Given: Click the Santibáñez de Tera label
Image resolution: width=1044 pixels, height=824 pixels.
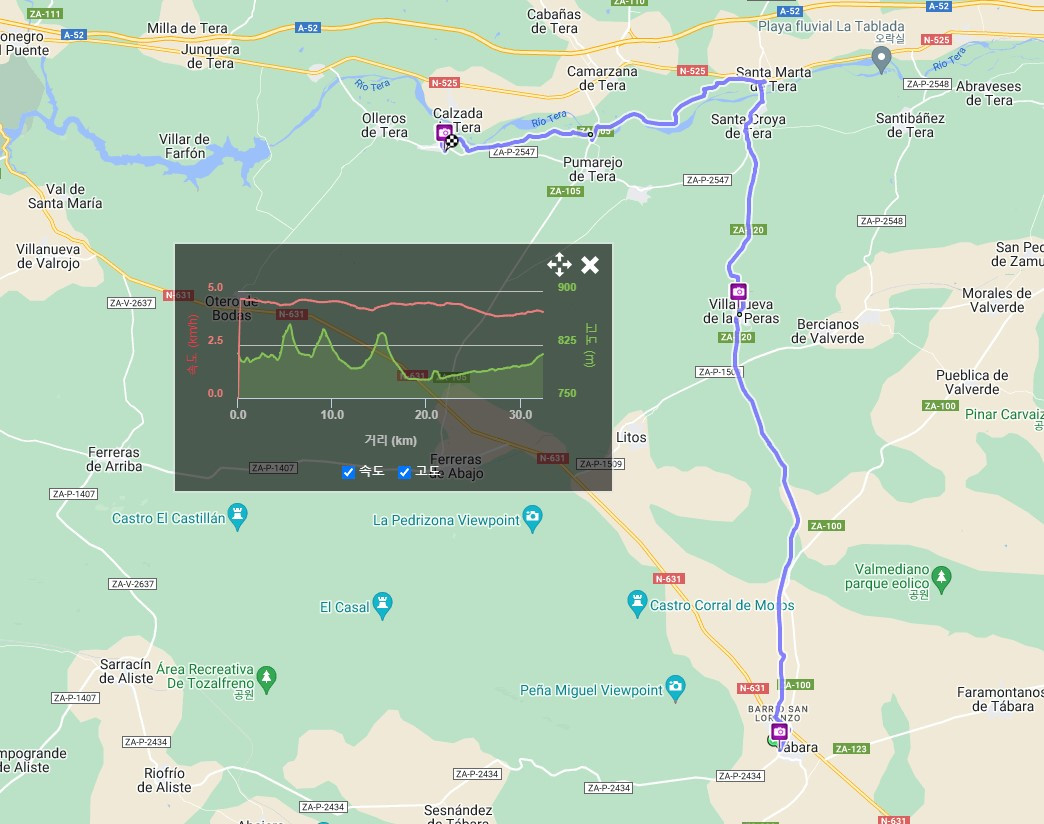Looking at the screenshot, I should (x=910, y=125).
